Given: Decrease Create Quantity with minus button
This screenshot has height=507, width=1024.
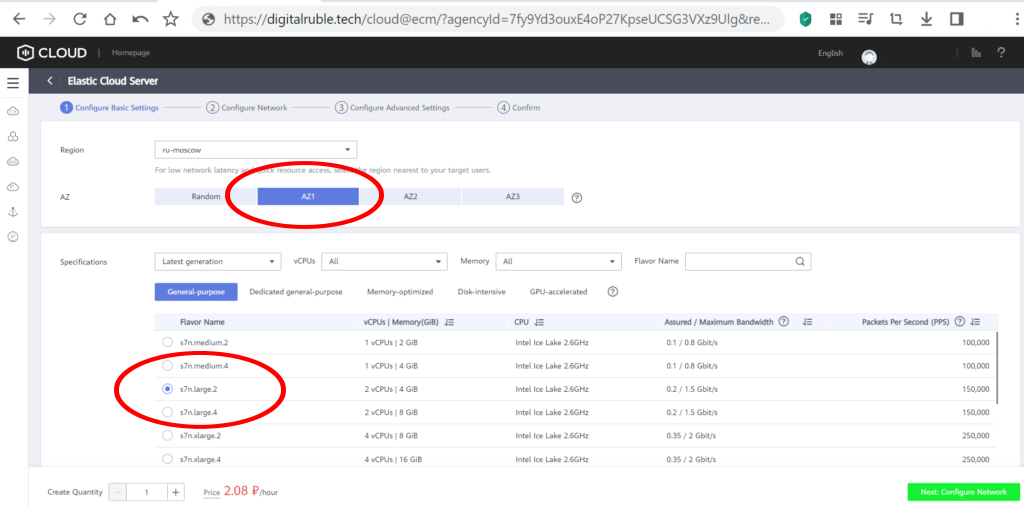Looking at the screenshot, I should tap(118, 492).
